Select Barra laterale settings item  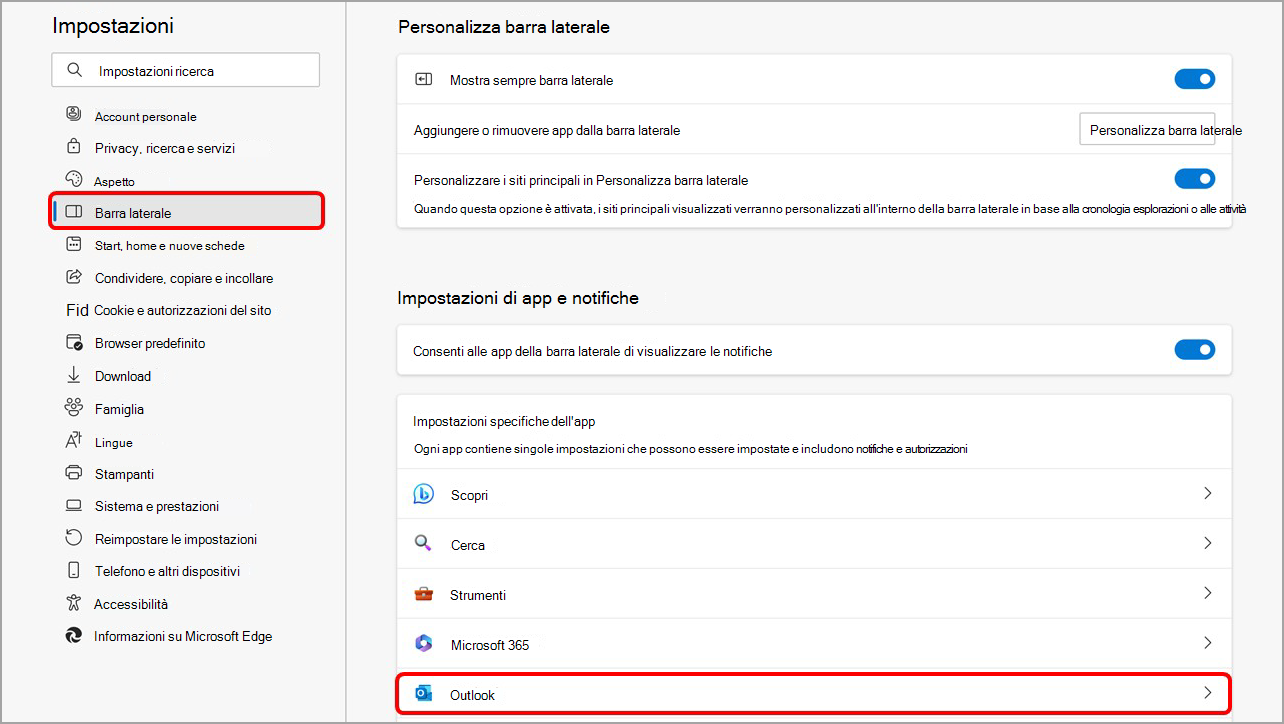coord(186,213)
